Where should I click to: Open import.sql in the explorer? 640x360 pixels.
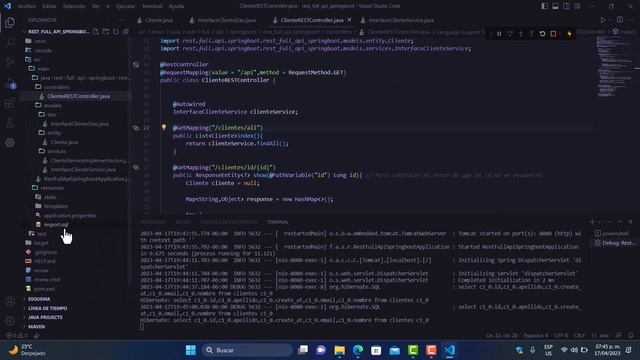pyautogui.click(x=56, y=224)
